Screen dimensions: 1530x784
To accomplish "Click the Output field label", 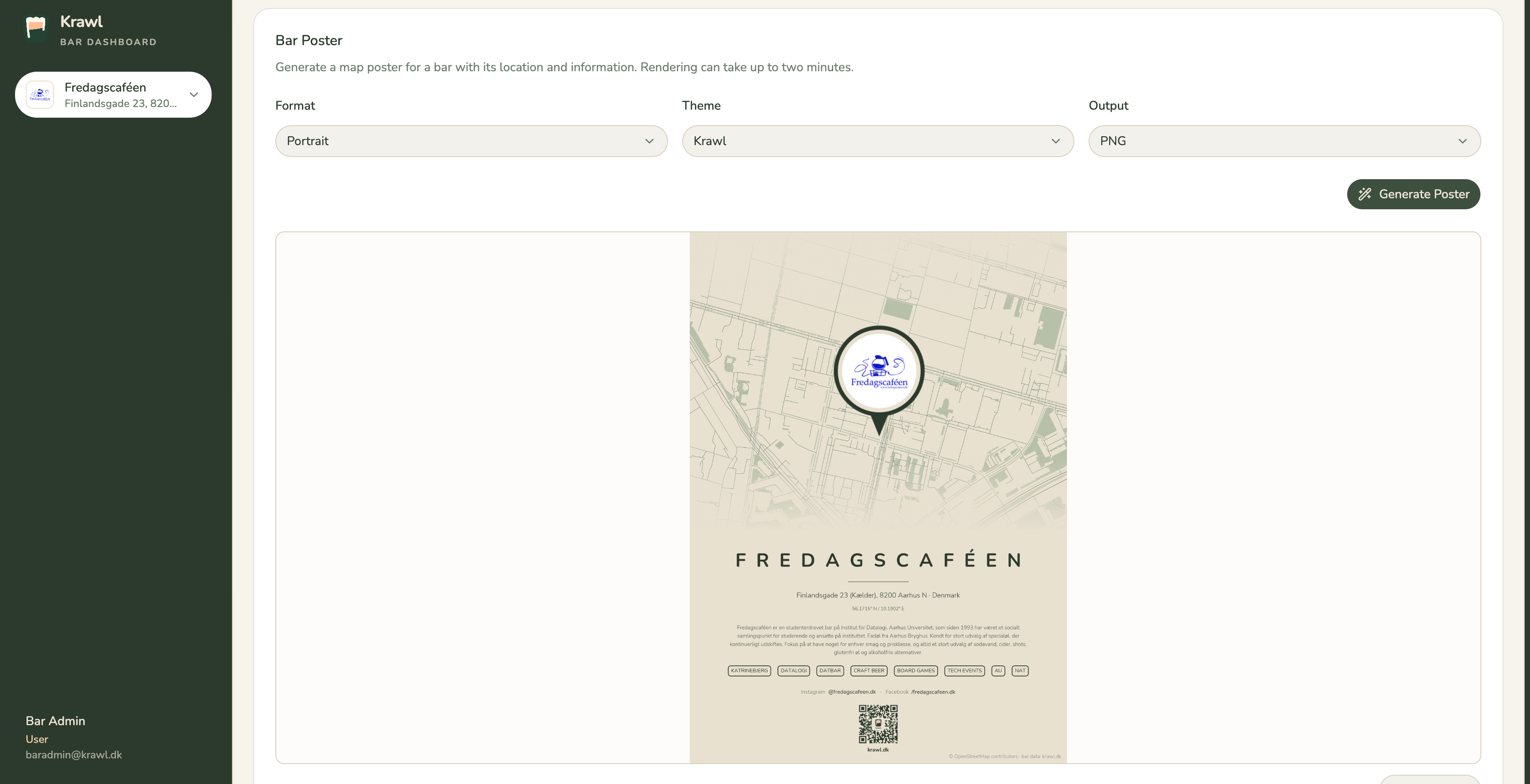I will pyautogui.click(x=1108, y=106).
